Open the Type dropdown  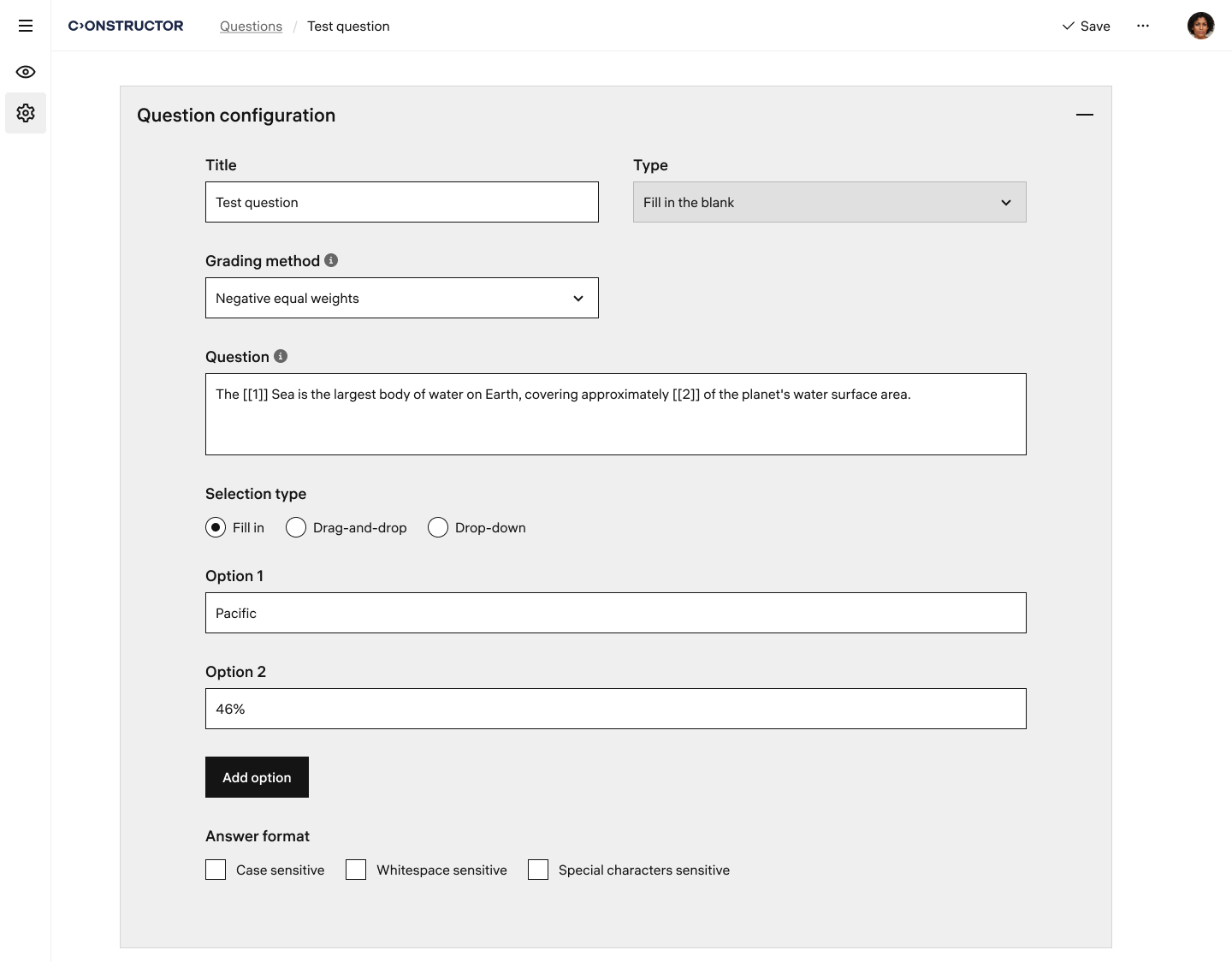click(x=829, y=202)
